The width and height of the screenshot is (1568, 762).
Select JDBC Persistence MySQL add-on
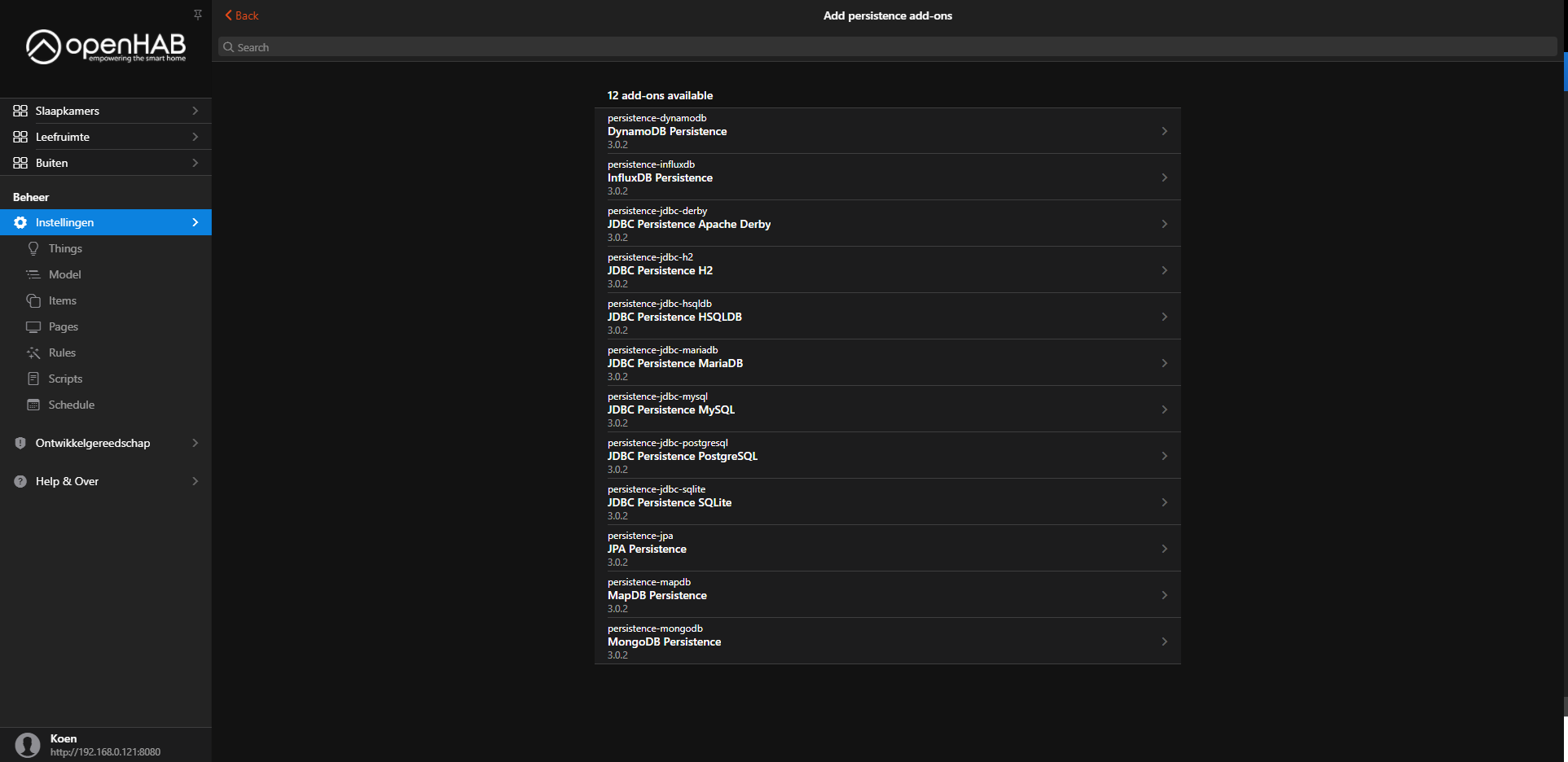click(888, 409)
